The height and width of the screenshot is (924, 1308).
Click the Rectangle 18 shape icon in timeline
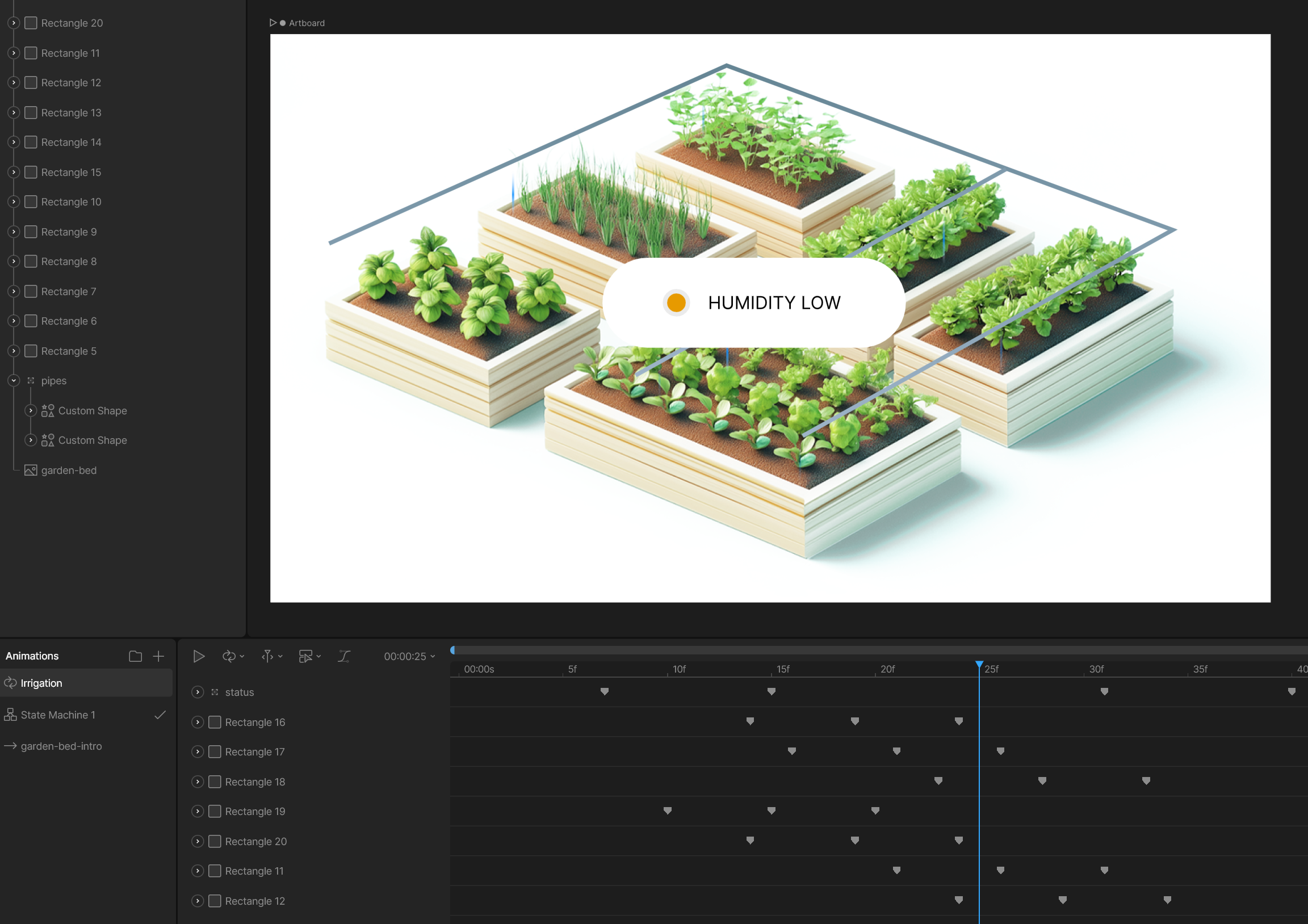coord(215,782)
